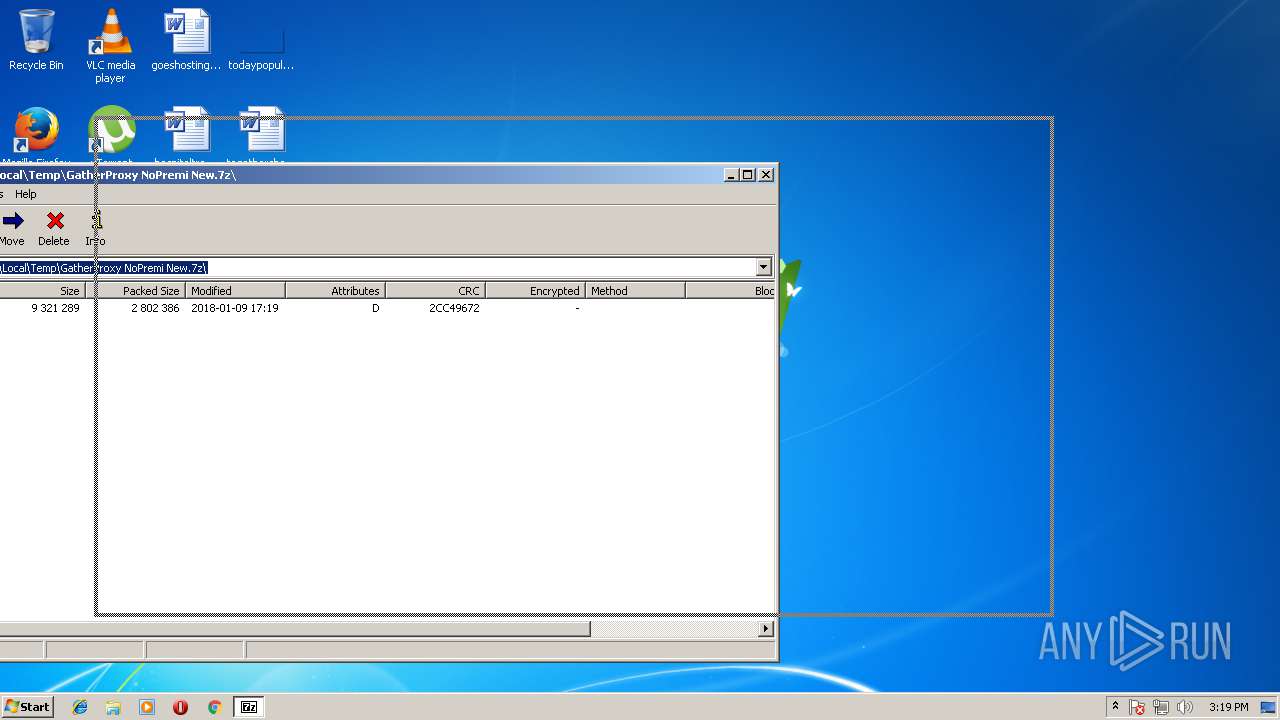
Task: Minimize the 7-Zip window
Action: click(732, 175)
